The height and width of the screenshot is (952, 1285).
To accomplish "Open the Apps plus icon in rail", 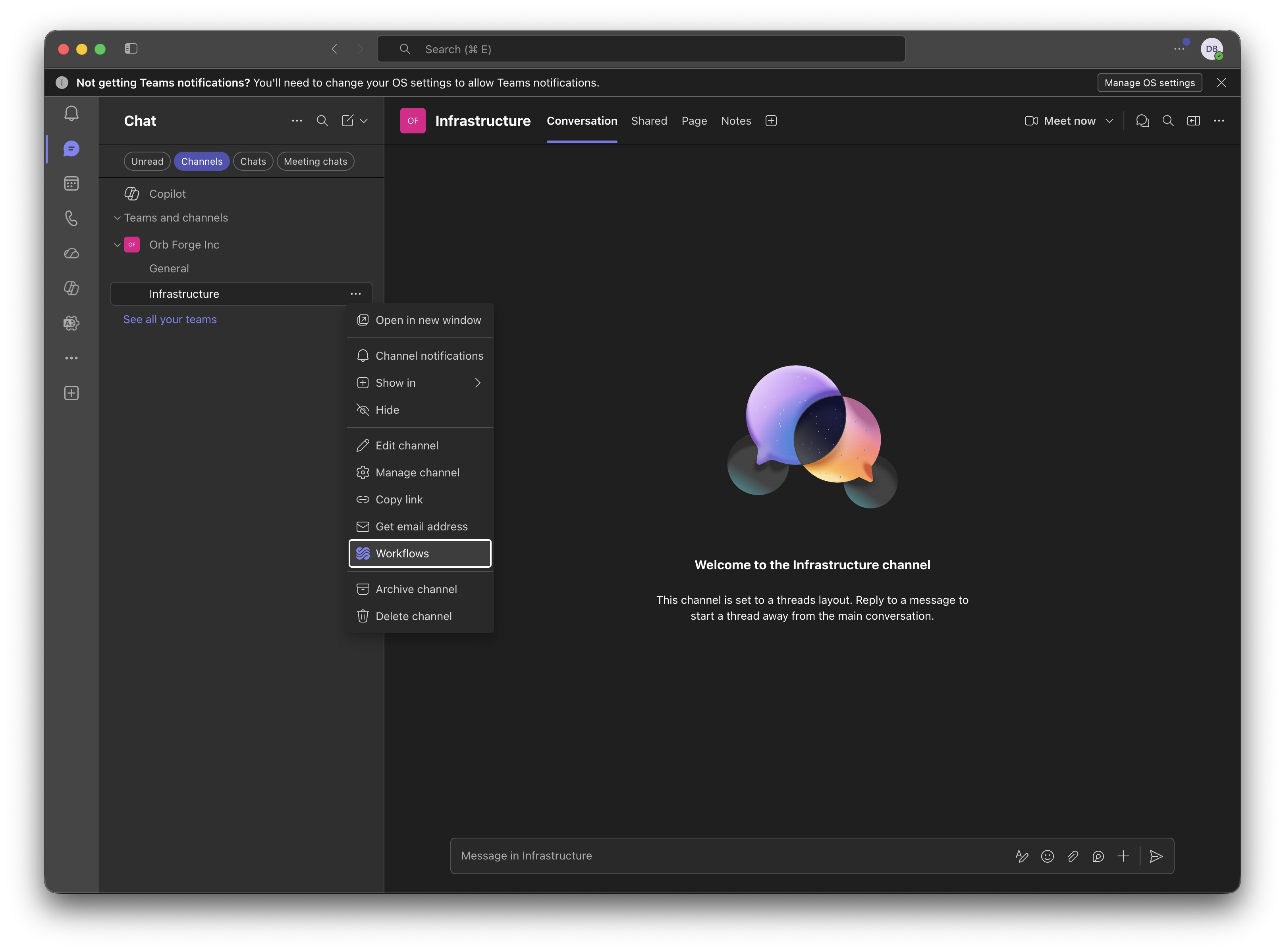I will point(71,393).
